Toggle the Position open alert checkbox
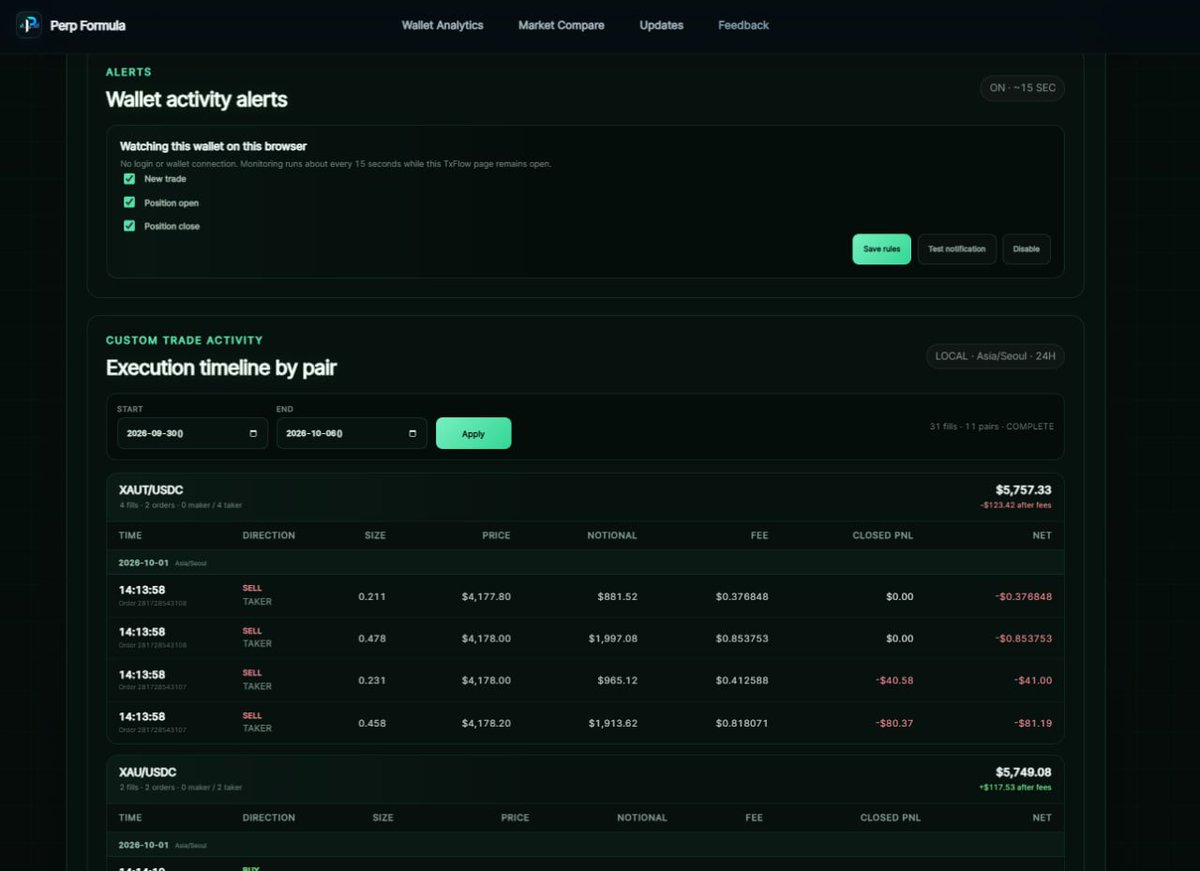 (129, 202)
